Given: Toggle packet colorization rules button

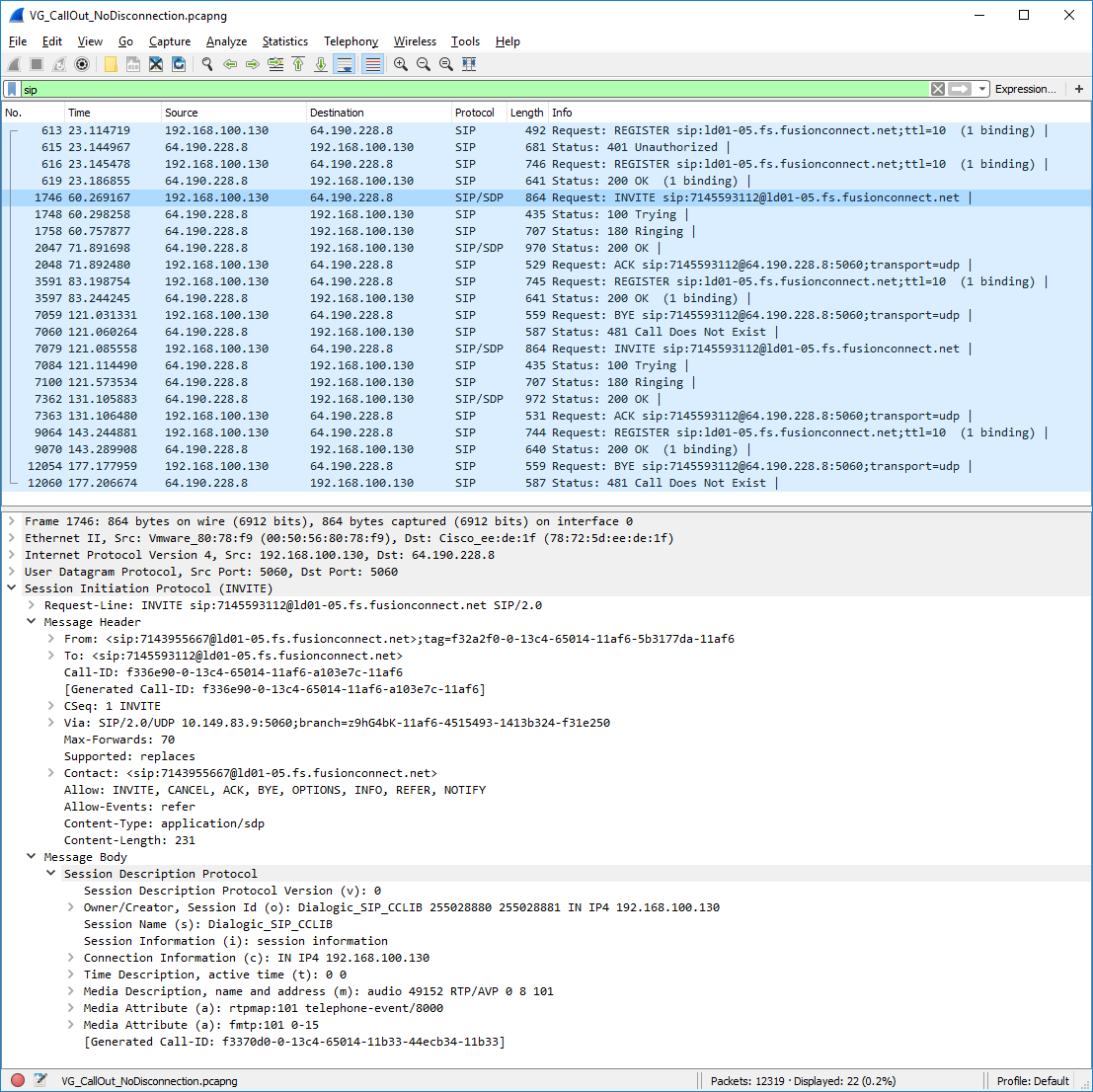Looking at the screenshot, I should (x=372, y=64).
